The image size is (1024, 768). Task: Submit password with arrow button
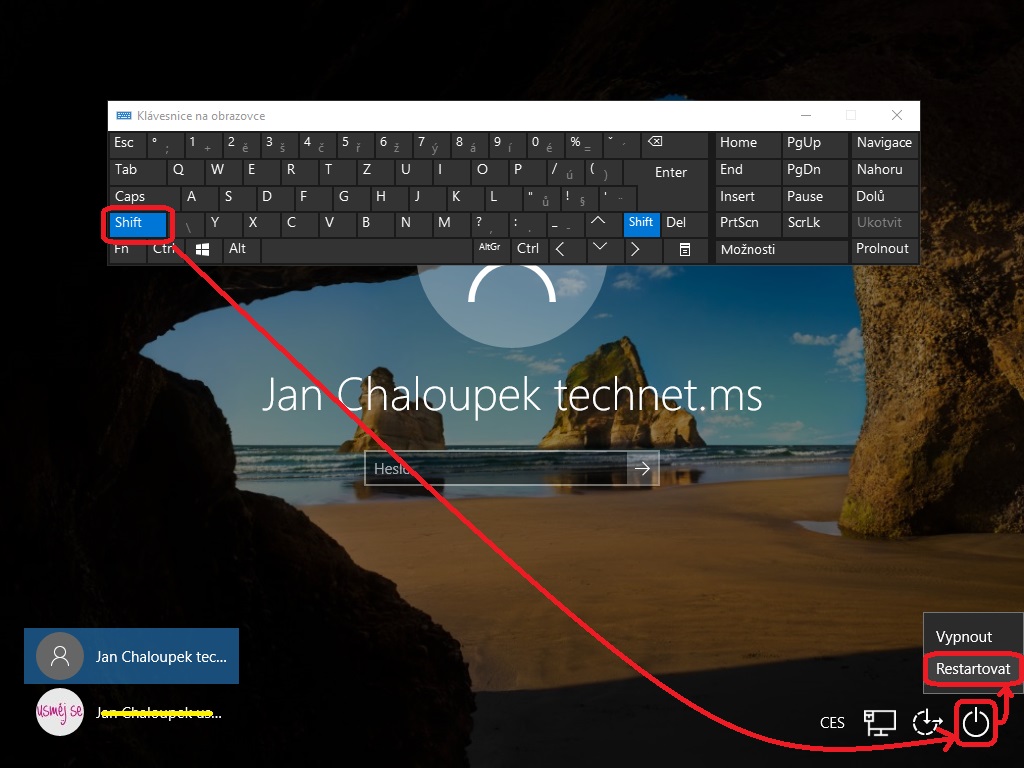(643, 468)
